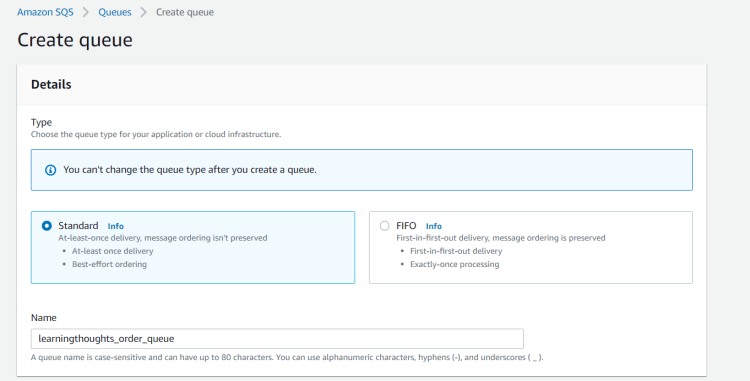The width and height of the screenshot is (750, 381).
Task: Click the Create queue breadcrumb text
Action: point(185,12)
